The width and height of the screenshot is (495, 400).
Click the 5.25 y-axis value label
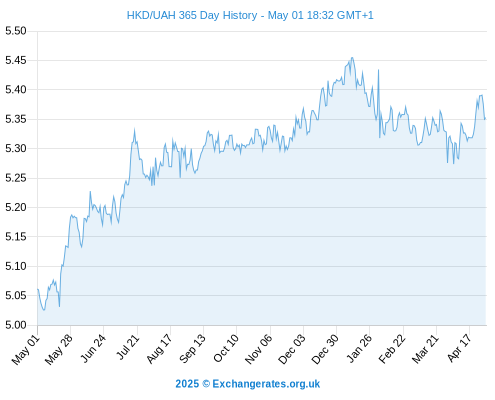click(16, 178)
